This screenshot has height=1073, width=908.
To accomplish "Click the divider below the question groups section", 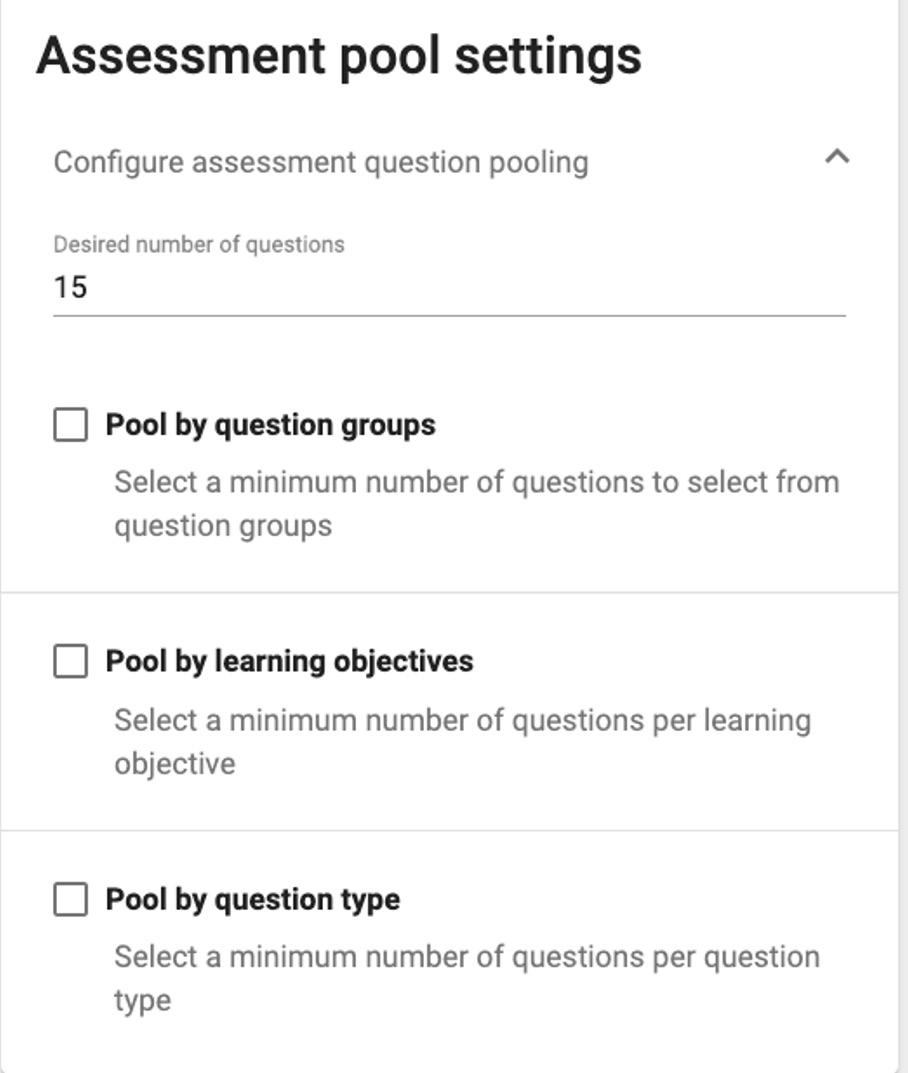I will pyautogui.click(x=449, y=592).
